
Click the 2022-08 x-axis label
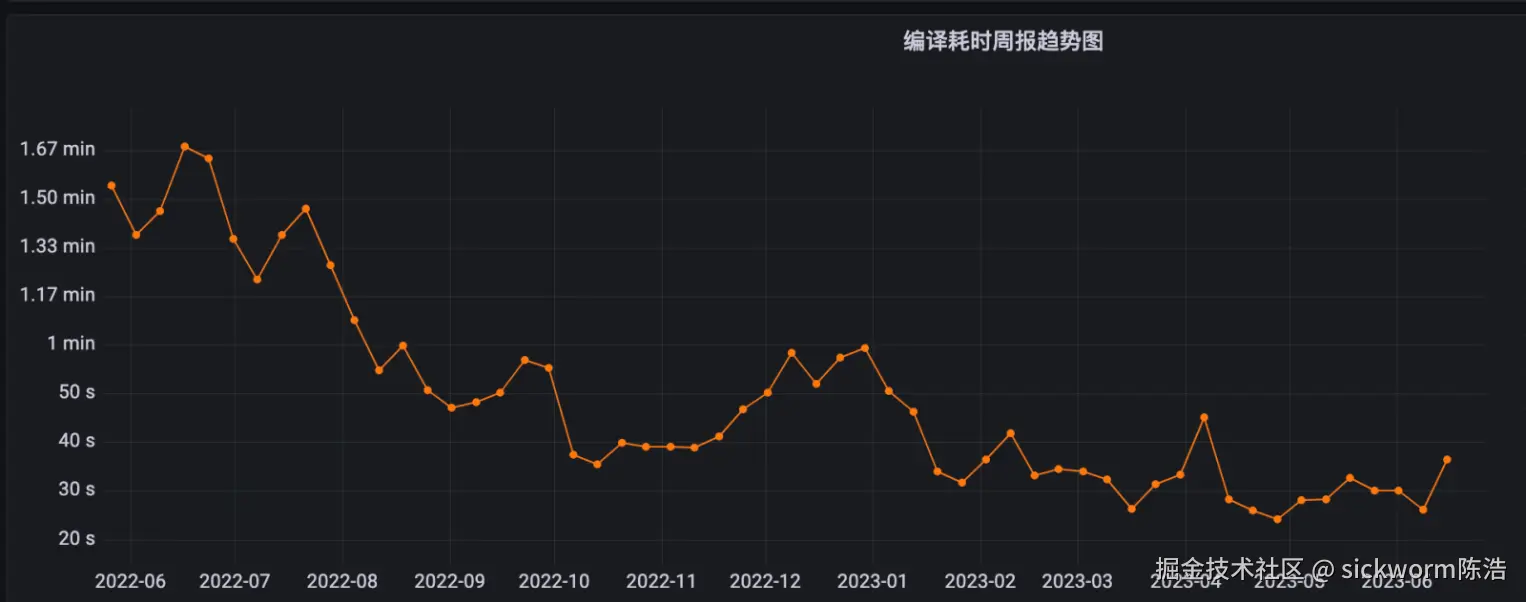[x=342, y=581]
